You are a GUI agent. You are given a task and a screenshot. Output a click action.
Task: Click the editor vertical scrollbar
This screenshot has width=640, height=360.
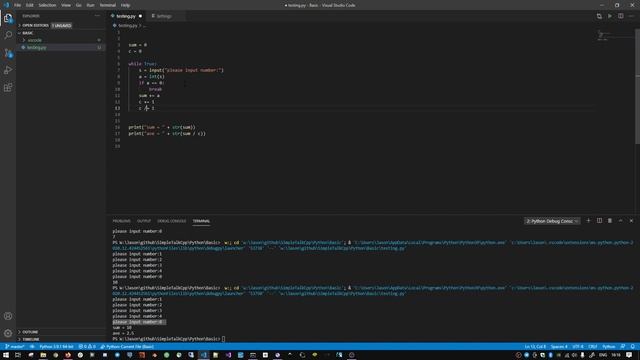pos(638,86)
